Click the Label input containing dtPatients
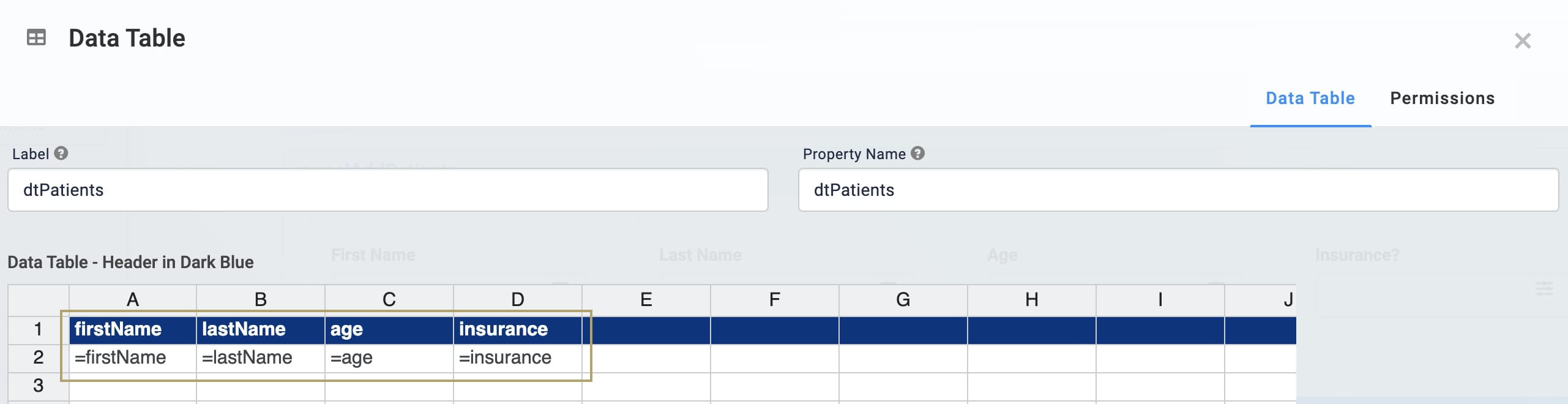This screenshot has height=404, width=1568. [x=387, y=190]
